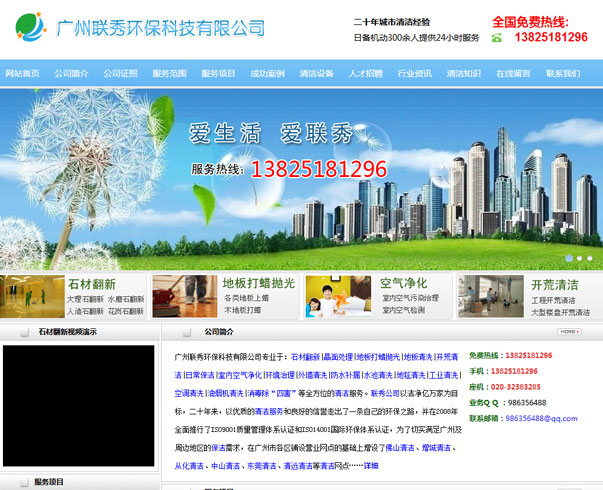
Task: Select the first banner carousel indicator dot
Action: coord(570,257)
